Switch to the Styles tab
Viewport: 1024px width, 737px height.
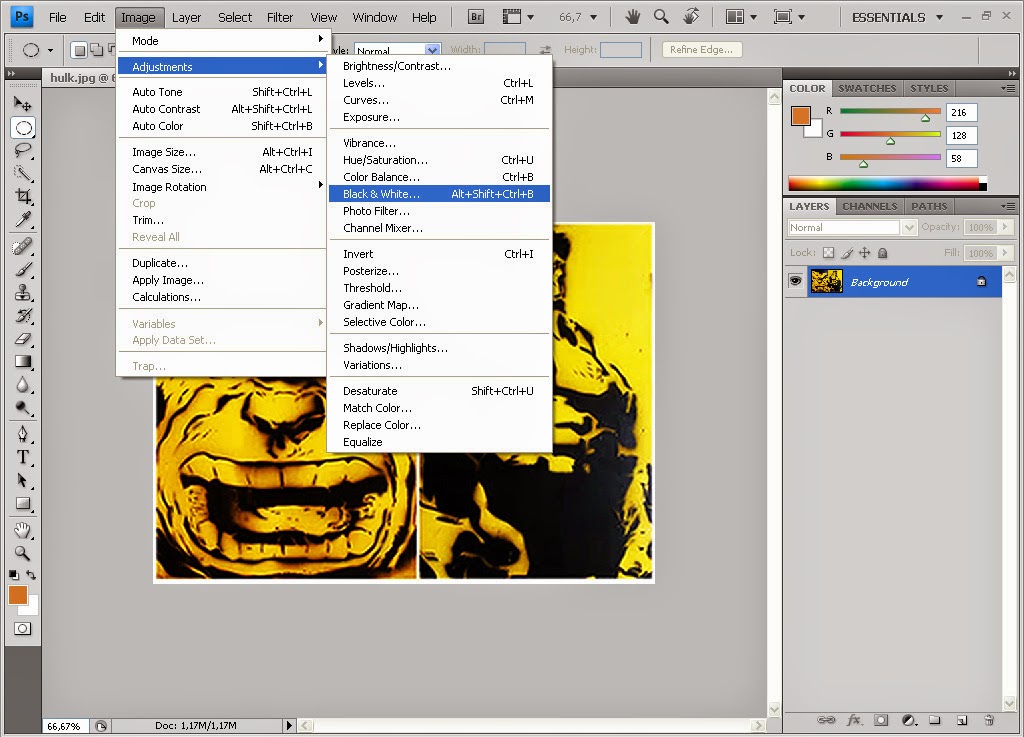[x=929, y=88]
